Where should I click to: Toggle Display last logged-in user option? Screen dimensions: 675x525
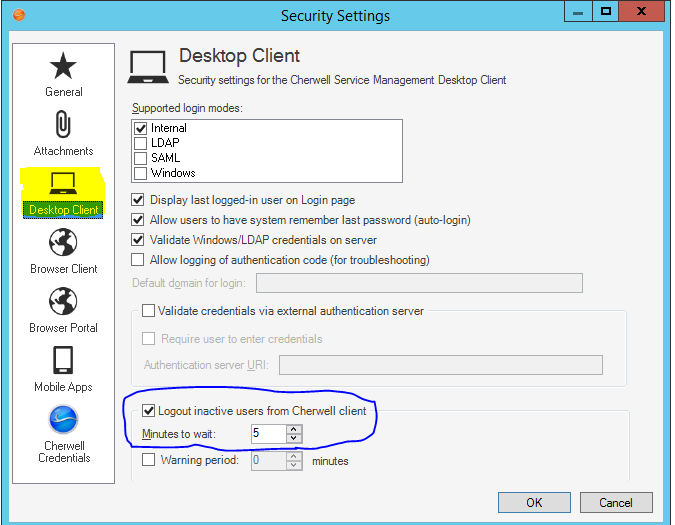coord(139,200)
